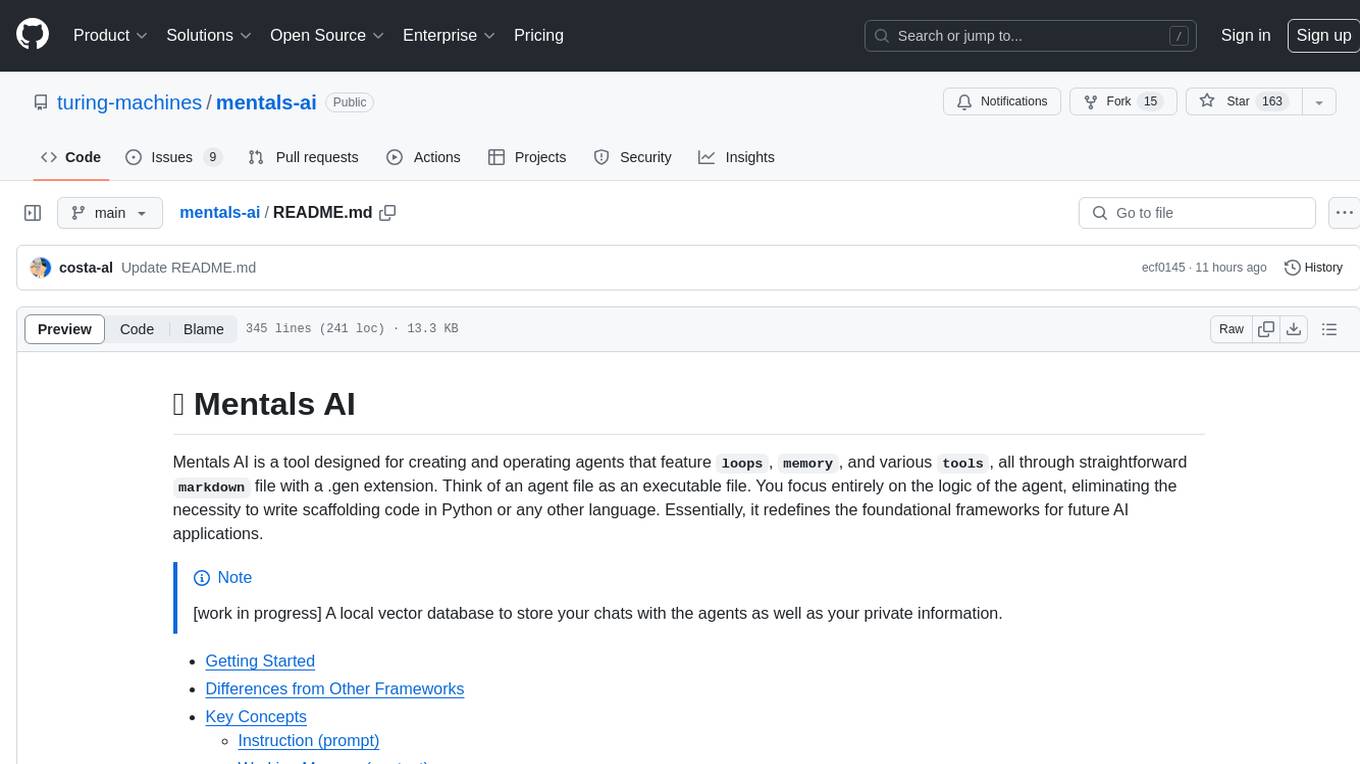Expand the Enterprise menu
The width and height of the screenshot is (1360, 764).
tap(449, 35)
